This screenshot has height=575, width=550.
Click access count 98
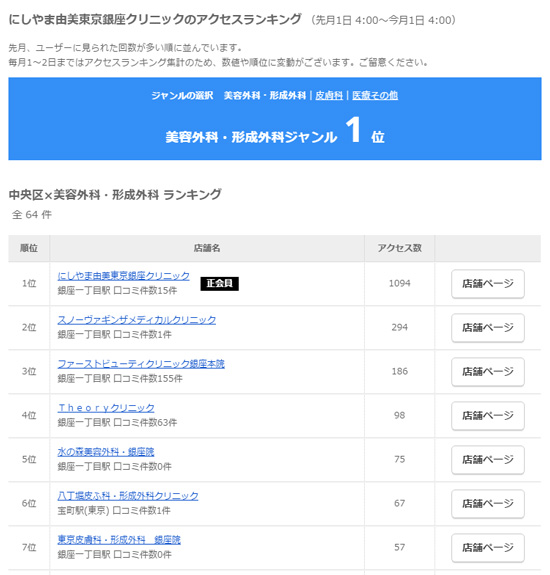point(400,415)
